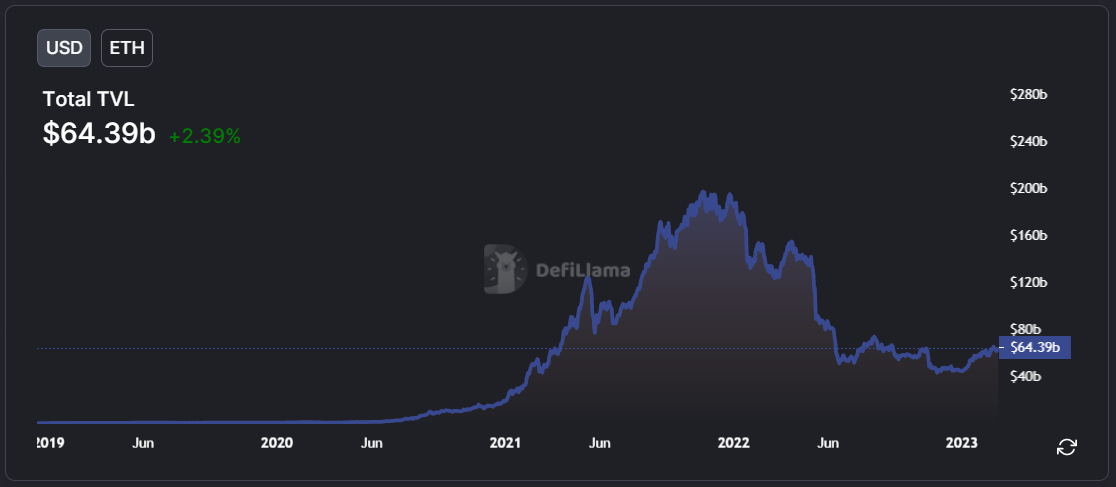Click the DefiLlama llama logo watermark

pos(505,269)
